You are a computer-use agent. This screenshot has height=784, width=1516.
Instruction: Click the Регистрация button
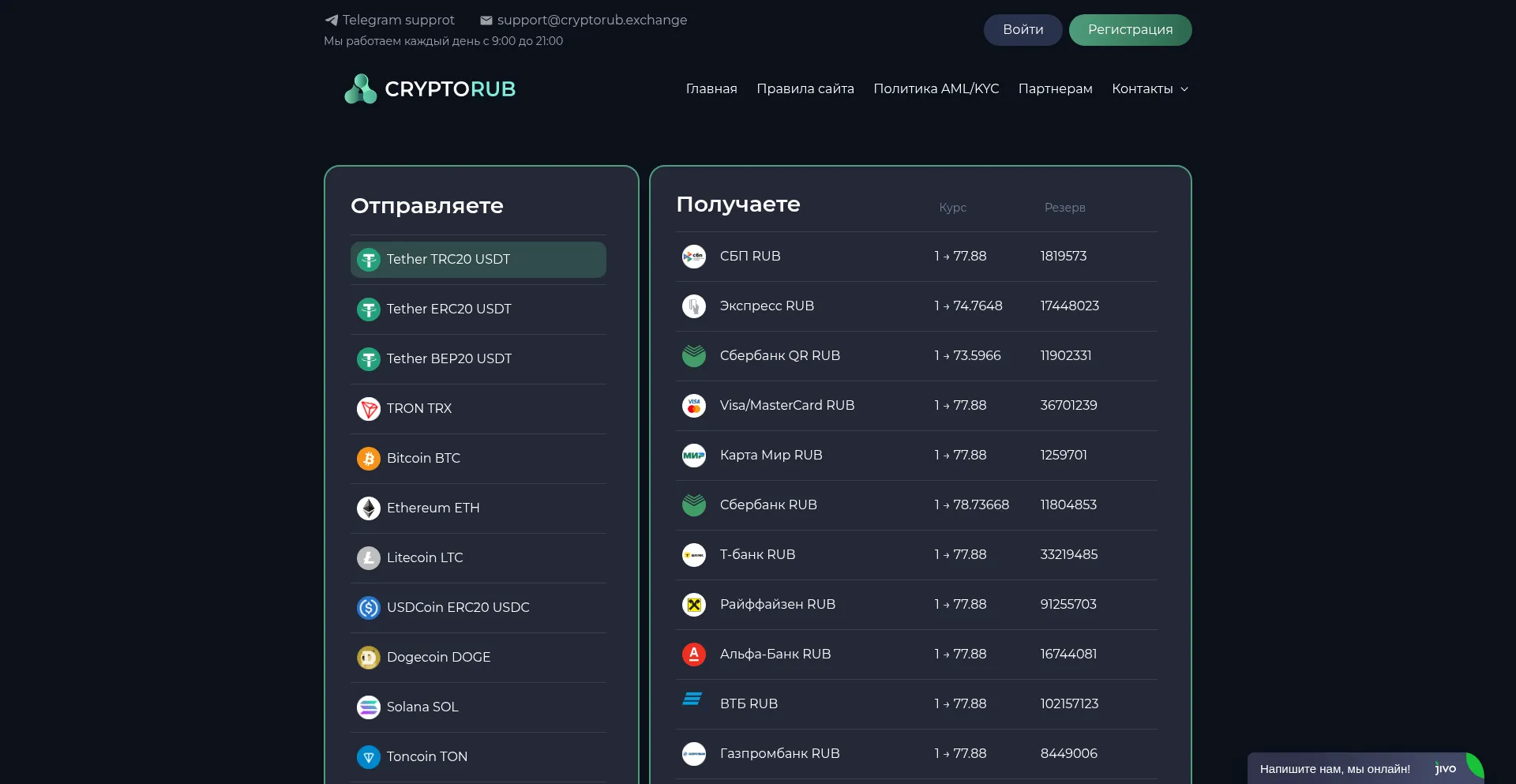tap(1131, 30)
